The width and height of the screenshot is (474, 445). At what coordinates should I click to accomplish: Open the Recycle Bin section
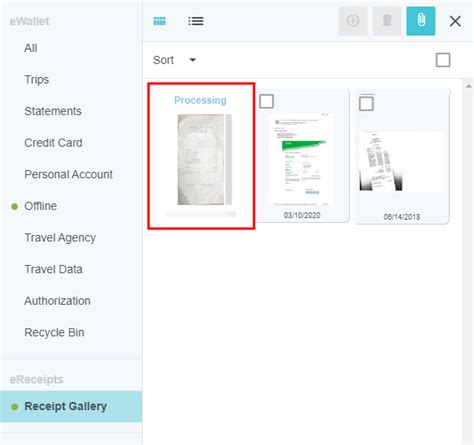point(54,332)
